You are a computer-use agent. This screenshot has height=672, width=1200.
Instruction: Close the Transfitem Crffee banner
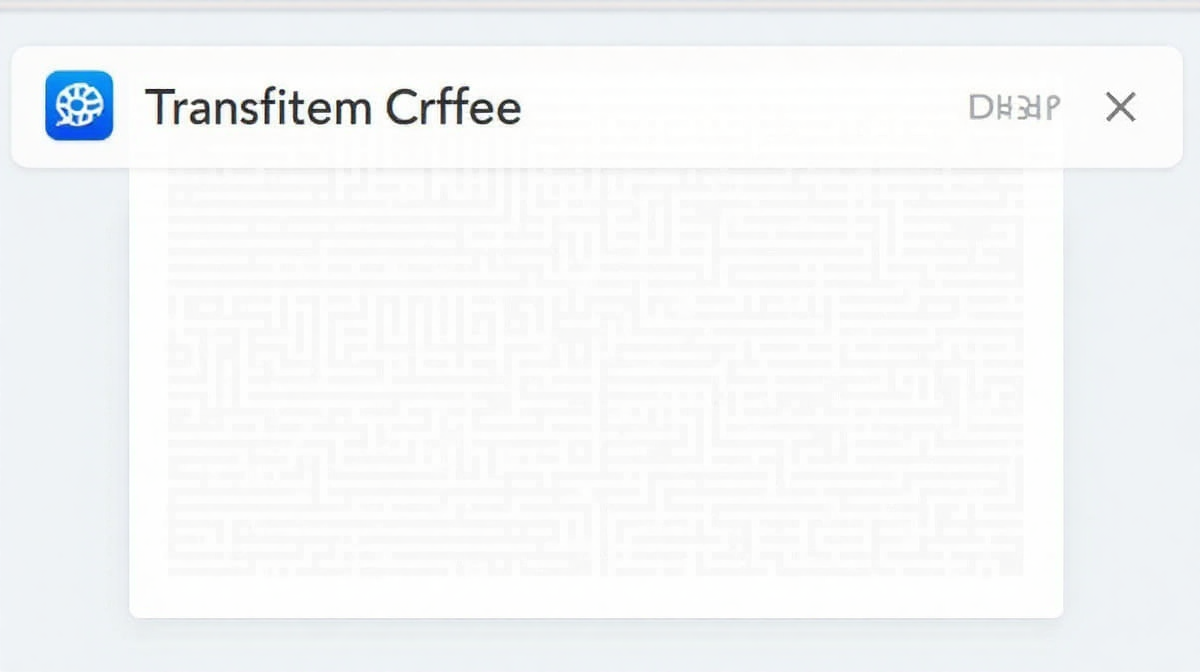pos(1120,107)
